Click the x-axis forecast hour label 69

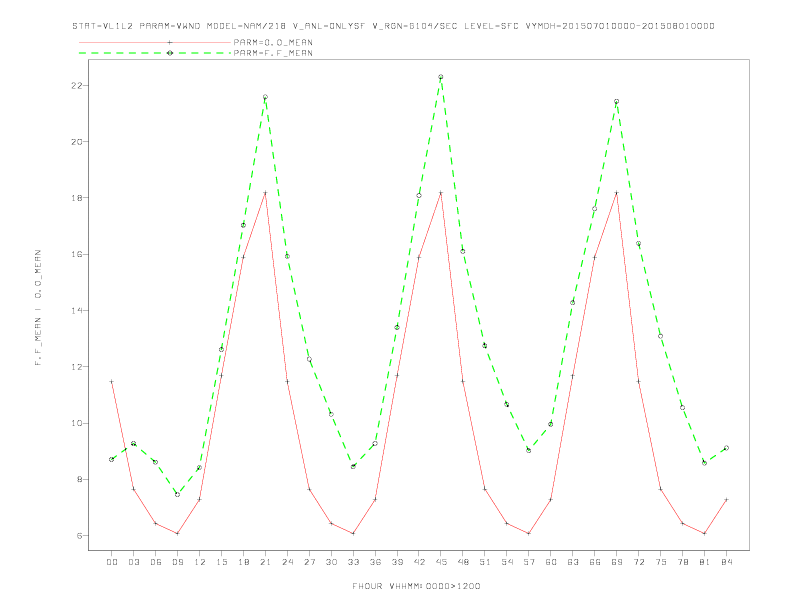(x=617, y=562)
